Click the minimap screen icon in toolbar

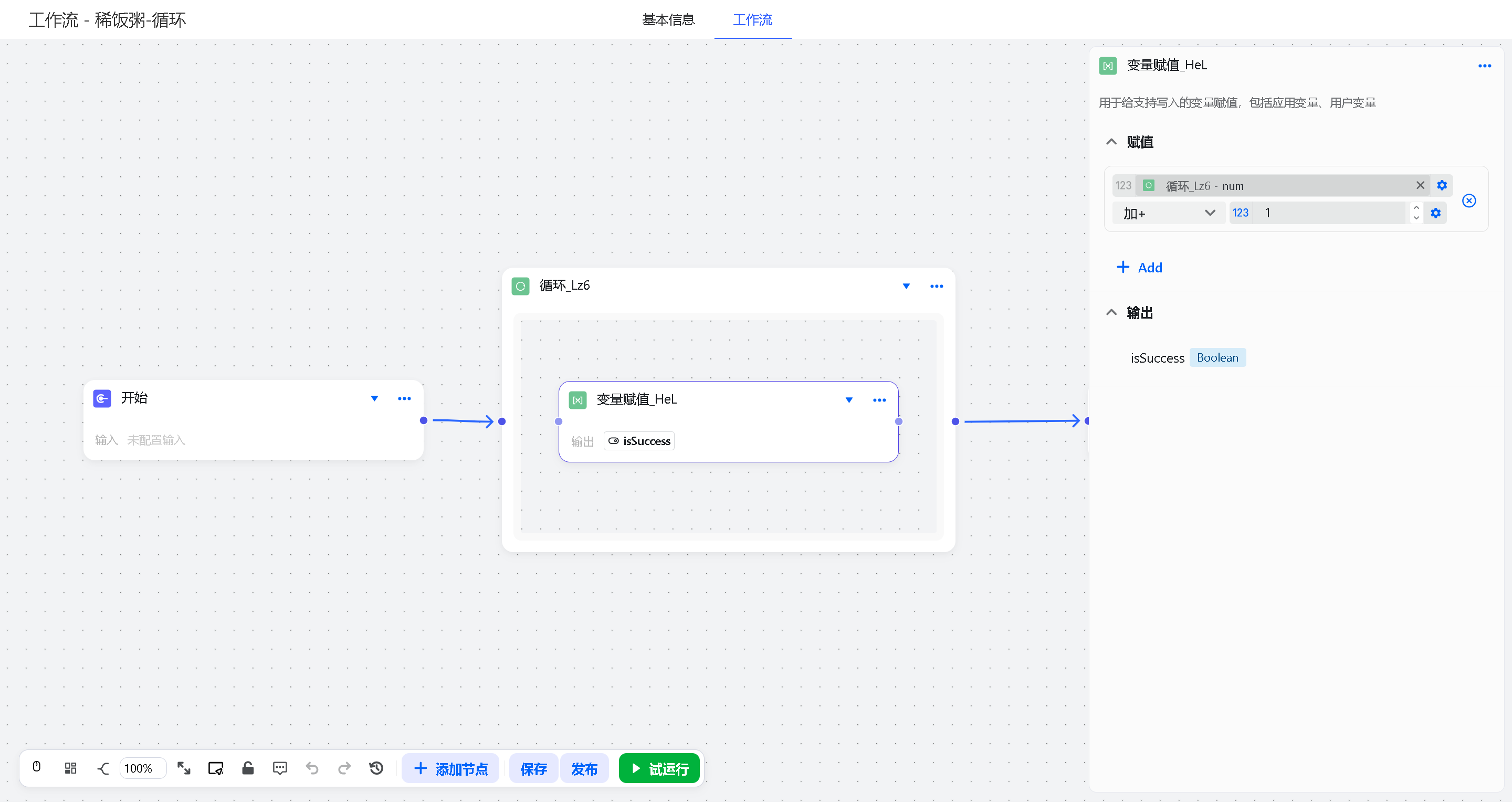[215, 768]
